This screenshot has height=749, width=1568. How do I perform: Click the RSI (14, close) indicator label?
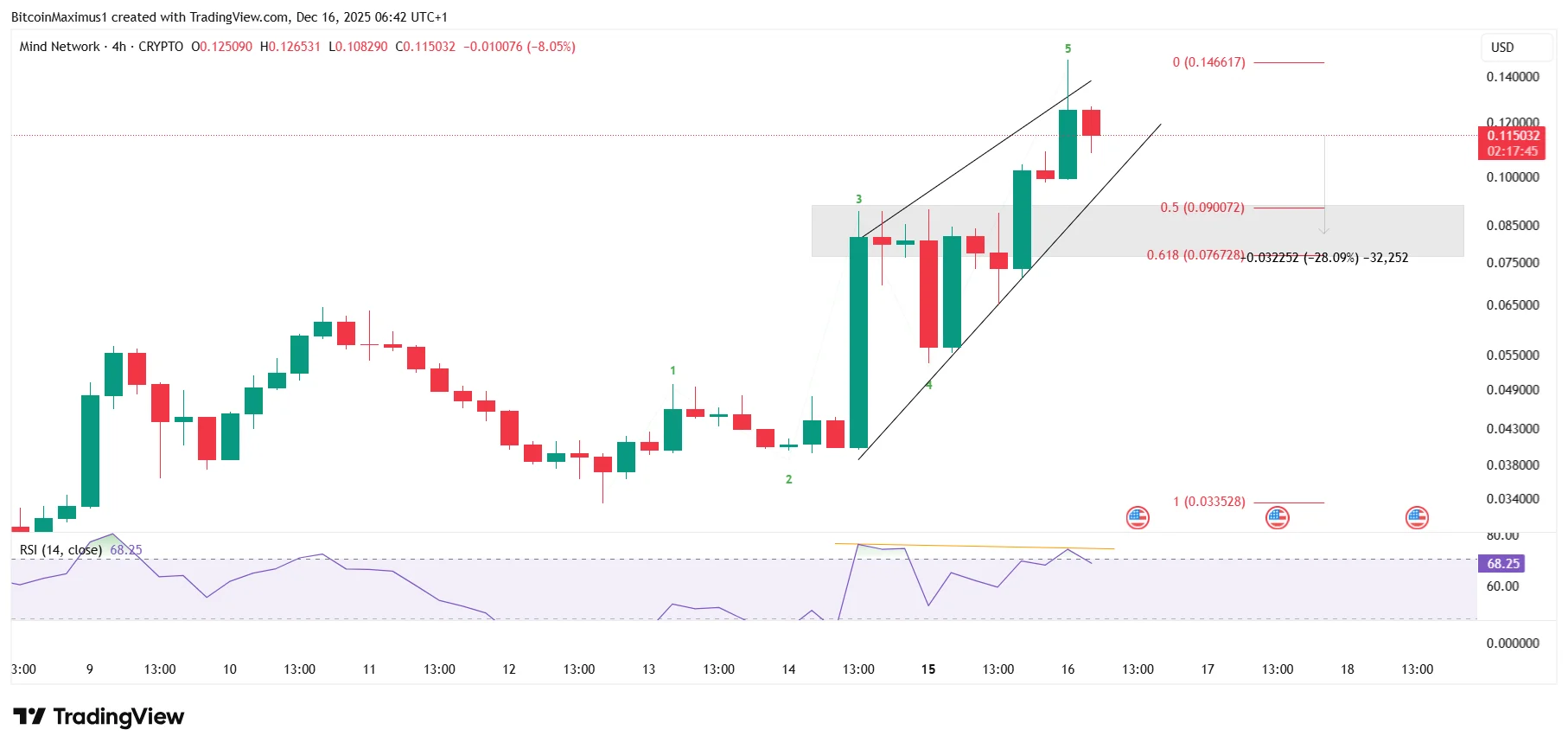[61, 550]
